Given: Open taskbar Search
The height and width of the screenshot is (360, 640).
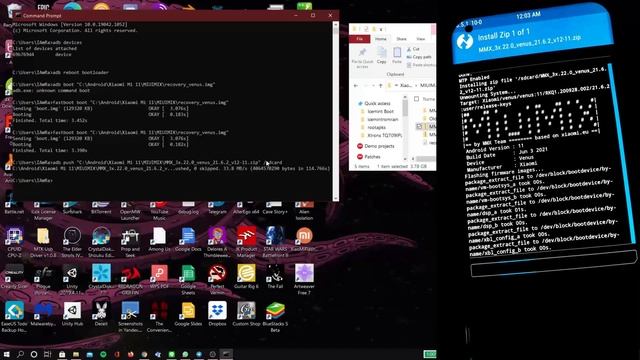Looking at the screenshot, I should (20, 354).
